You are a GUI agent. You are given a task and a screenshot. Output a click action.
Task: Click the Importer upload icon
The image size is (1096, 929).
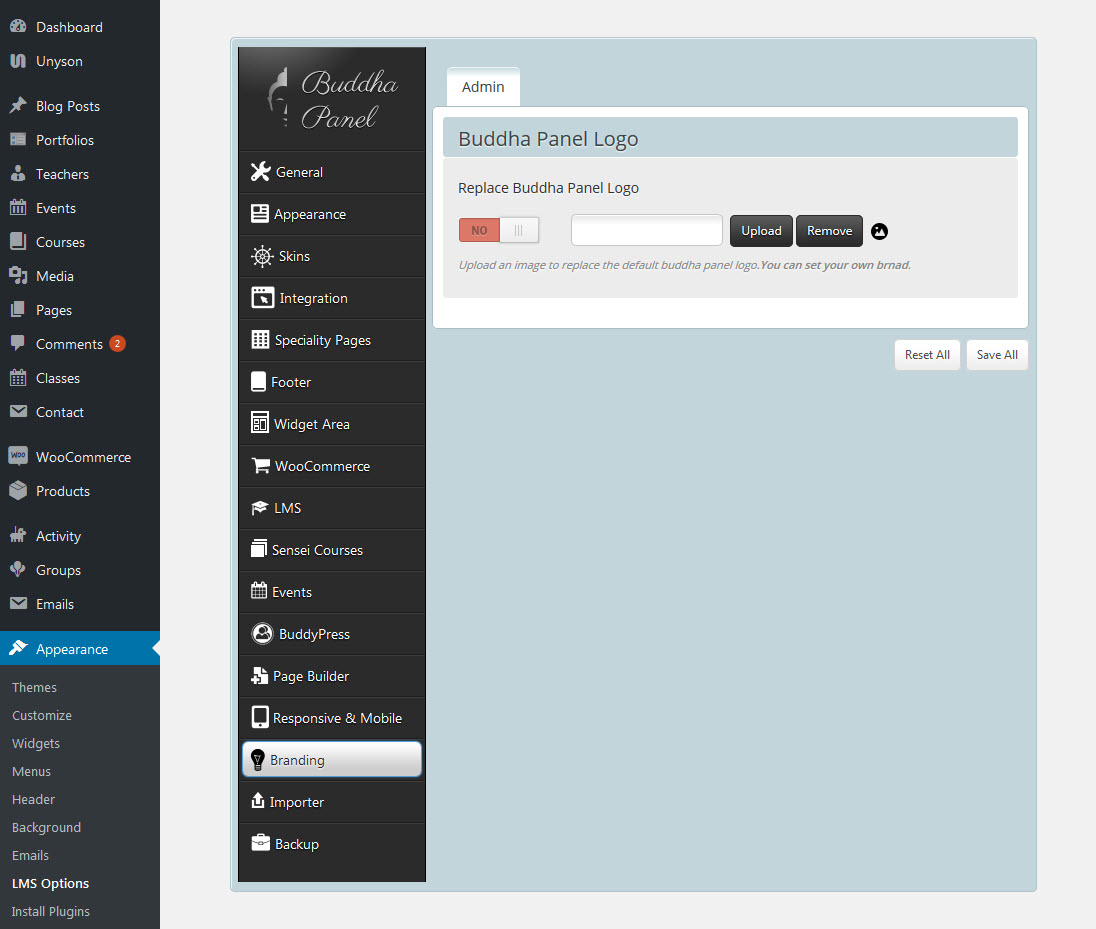tap(258, 802)
